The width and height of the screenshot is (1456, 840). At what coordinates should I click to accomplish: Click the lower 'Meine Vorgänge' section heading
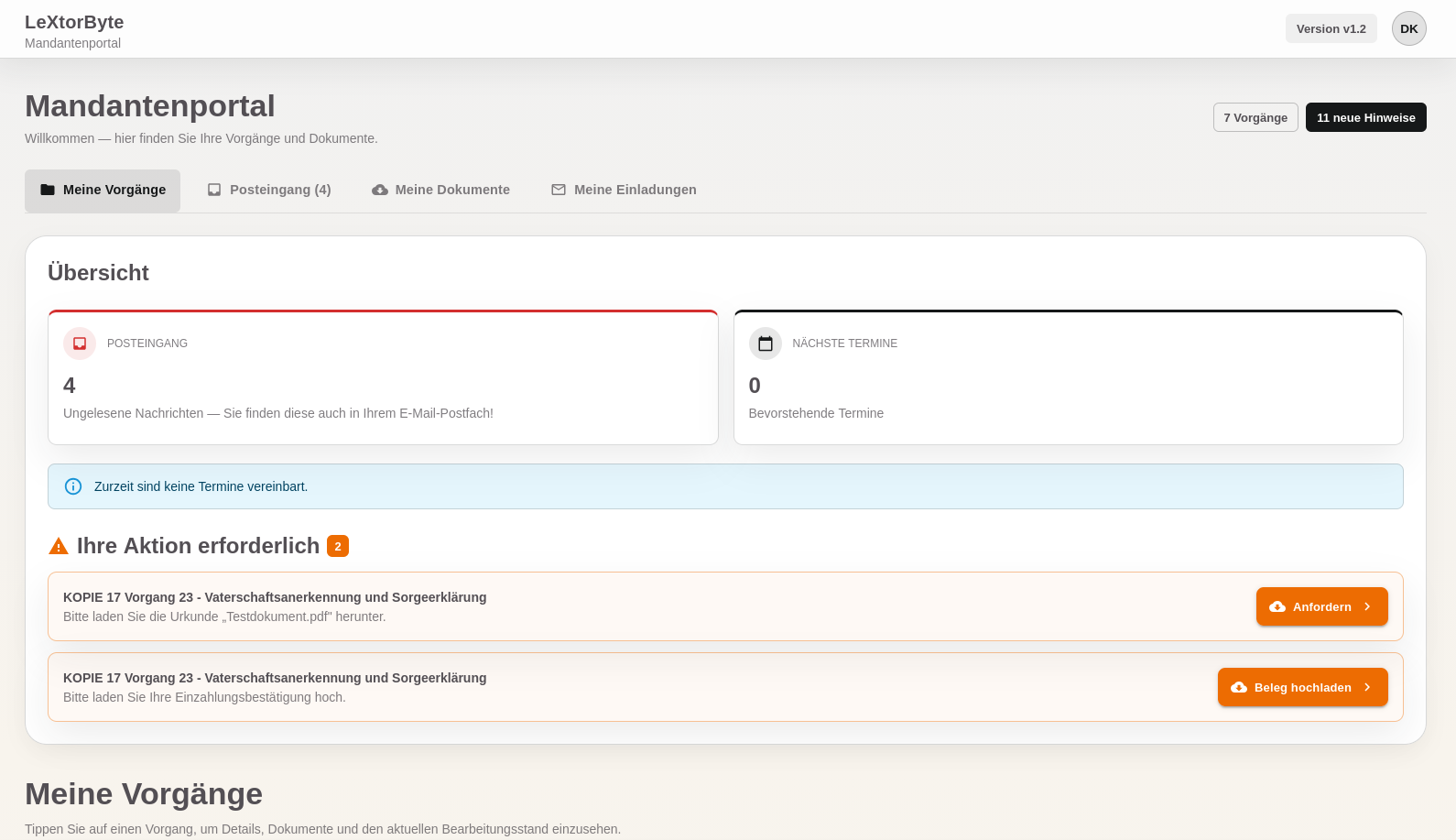coord(144,793)
